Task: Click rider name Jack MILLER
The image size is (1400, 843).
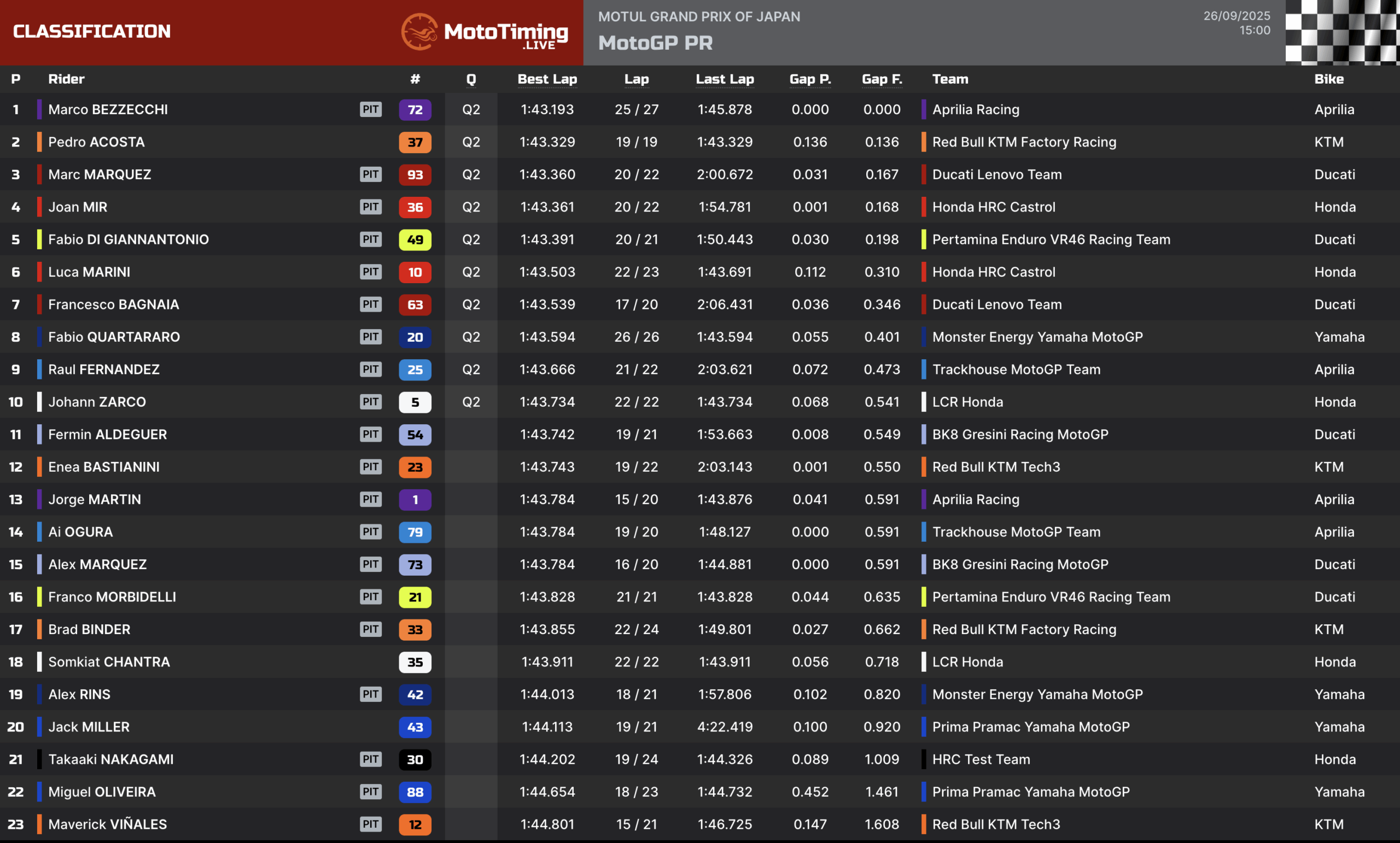Action: tap(89, 727)
